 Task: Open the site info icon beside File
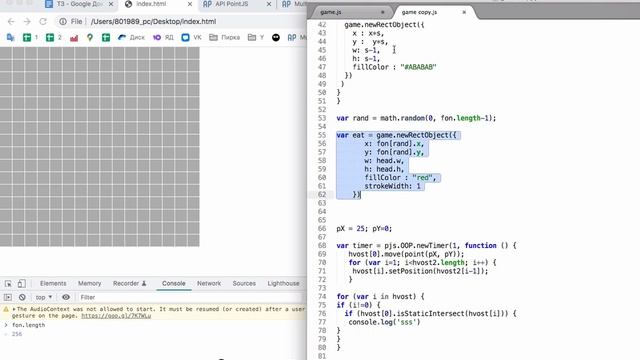coord(63,21)
